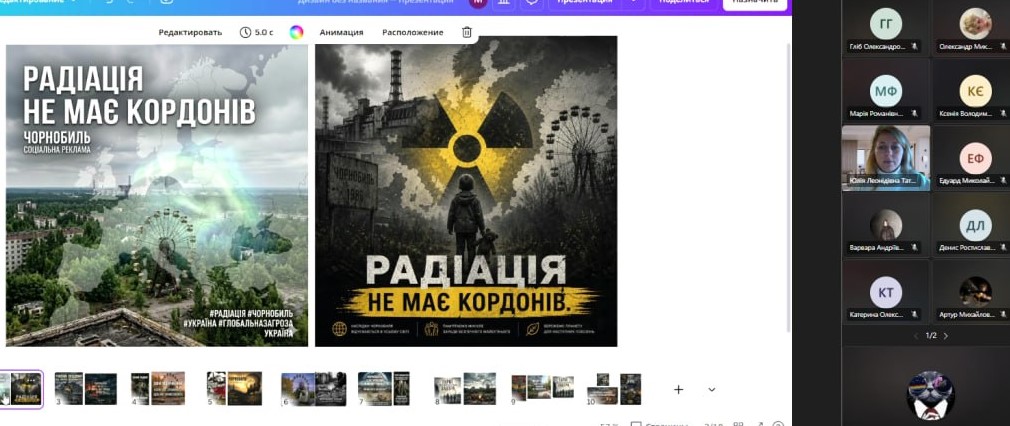Open page 3 thumbnail
1010x426 pixels.
pos(86,389)
